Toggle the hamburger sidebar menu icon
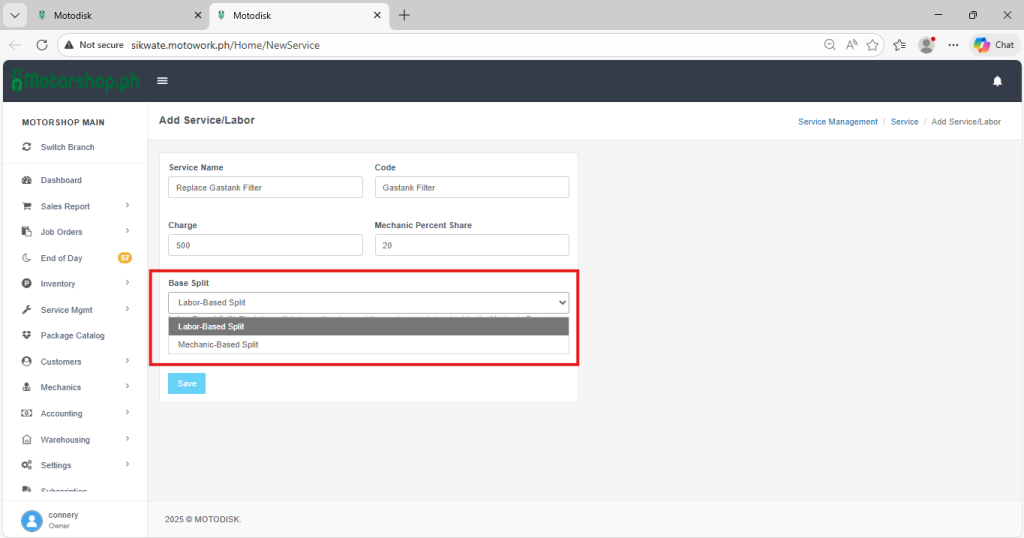Viewport: 1024px width, 538px height. 162,81
